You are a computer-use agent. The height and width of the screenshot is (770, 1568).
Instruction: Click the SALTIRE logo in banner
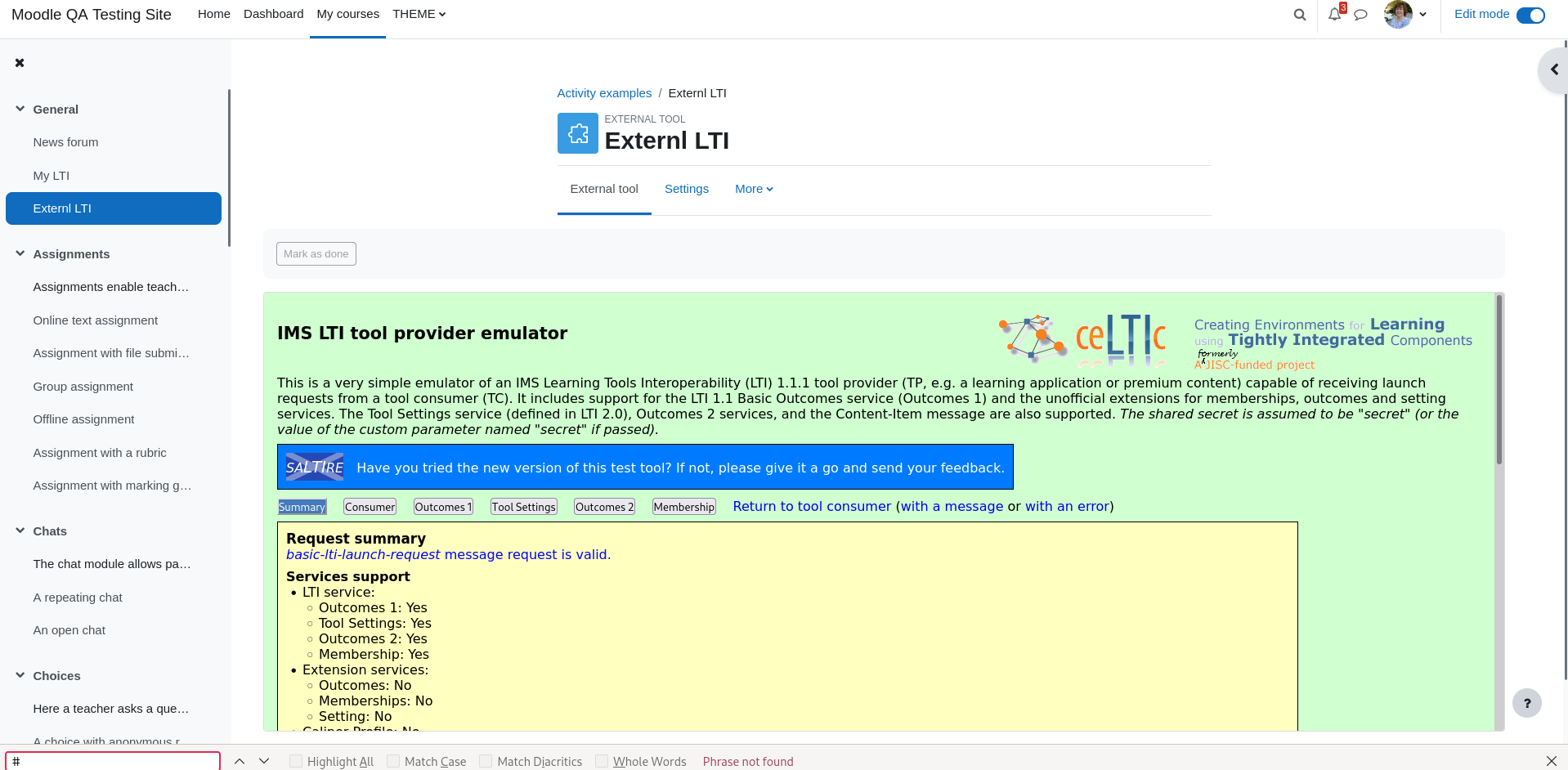coord(314,467)
